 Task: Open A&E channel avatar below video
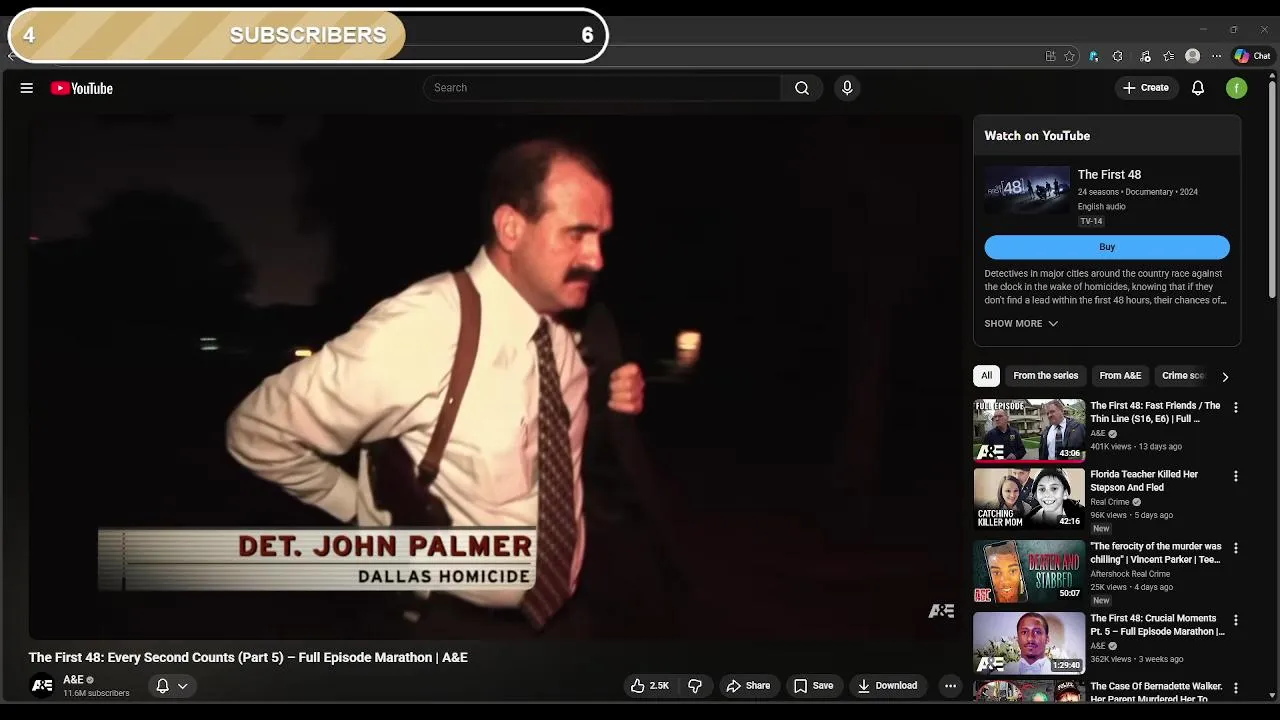pyautogui.click(x=42, y=686)
